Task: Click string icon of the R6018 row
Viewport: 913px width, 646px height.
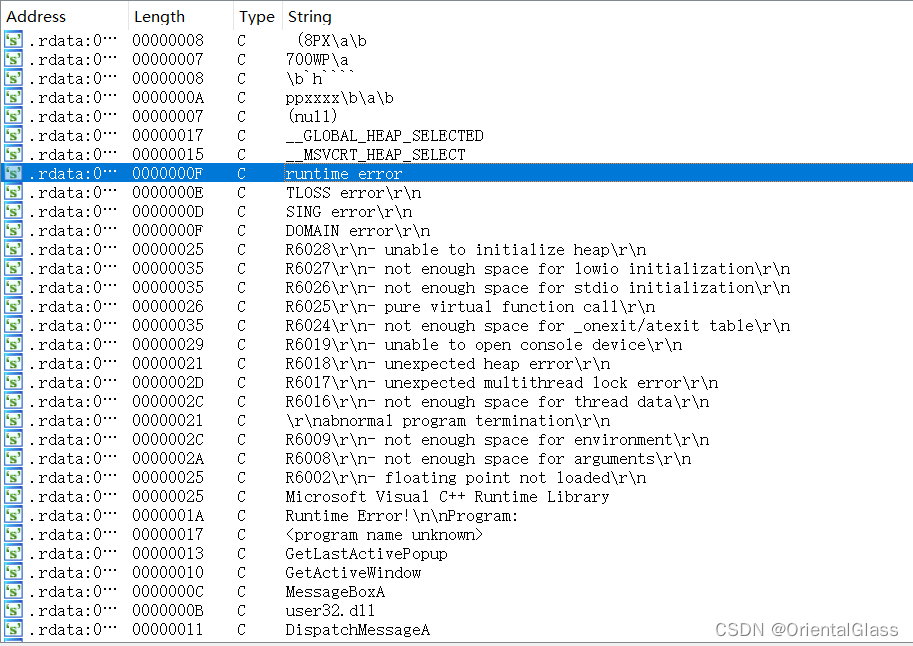Action: tap(13, 364)
